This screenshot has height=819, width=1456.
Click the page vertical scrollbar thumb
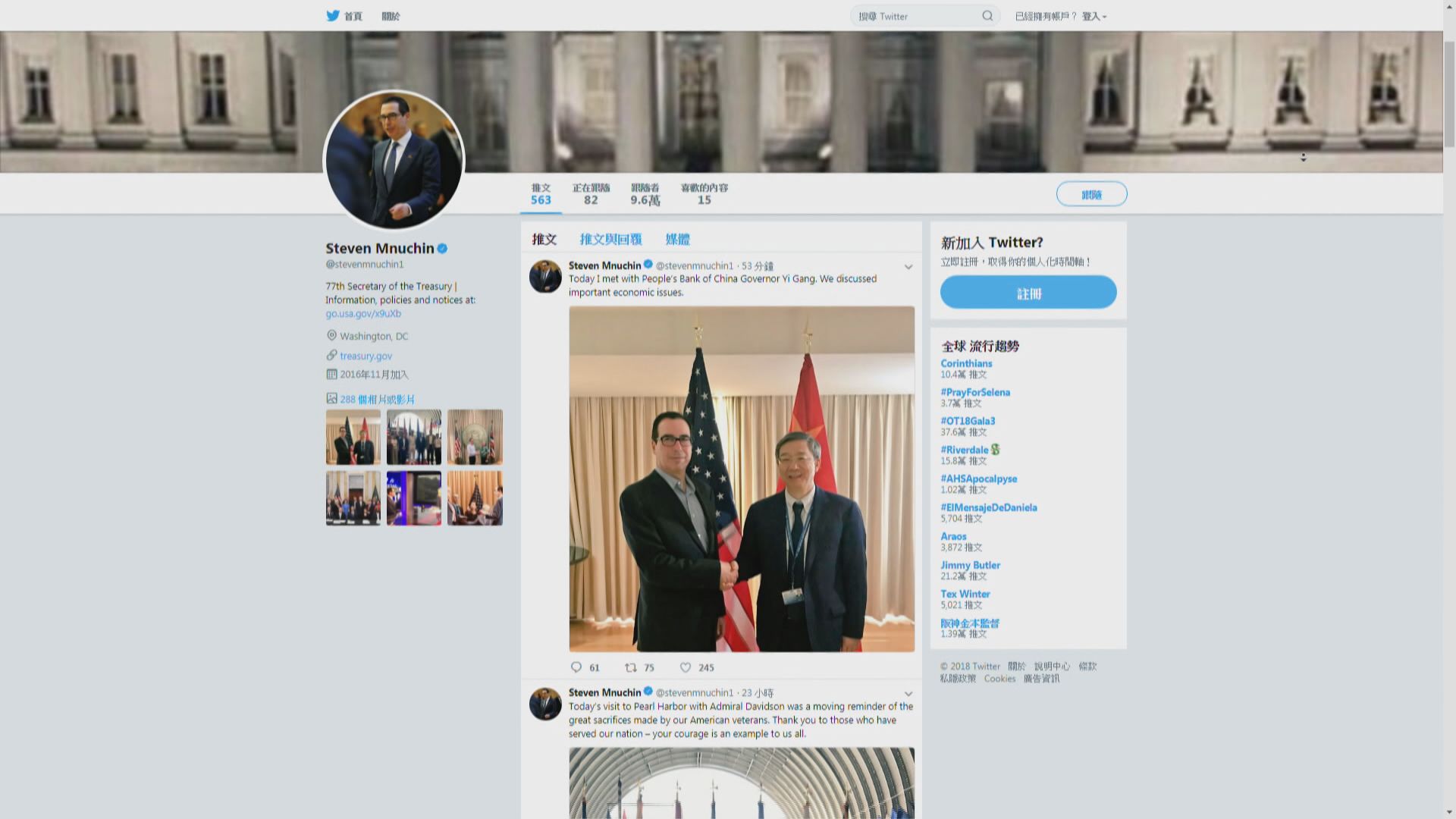coord(1449,91)
